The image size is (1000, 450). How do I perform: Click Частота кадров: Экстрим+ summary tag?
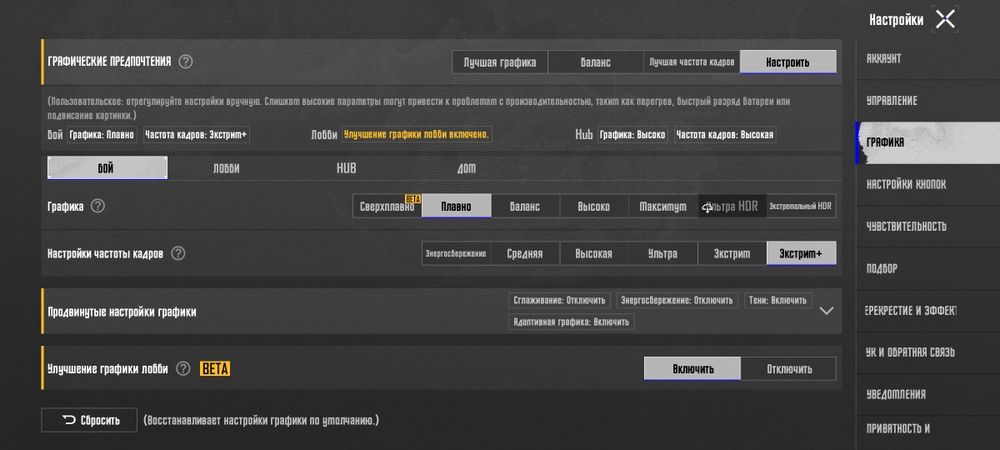point(196,135)
